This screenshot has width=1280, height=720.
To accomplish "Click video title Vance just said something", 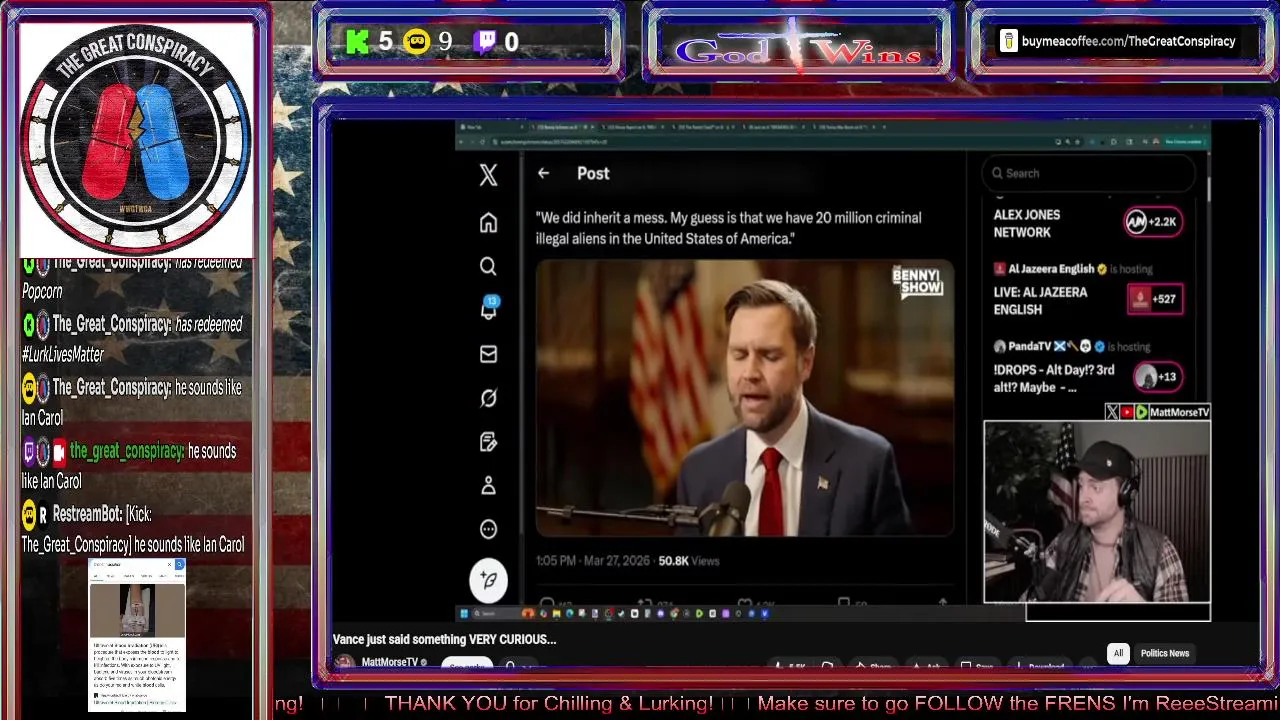I will click(x=444, y=639).
